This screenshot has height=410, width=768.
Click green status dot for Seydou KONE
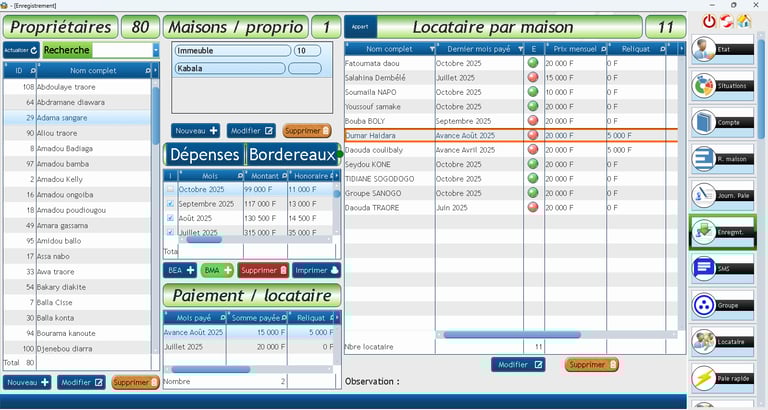533,164
